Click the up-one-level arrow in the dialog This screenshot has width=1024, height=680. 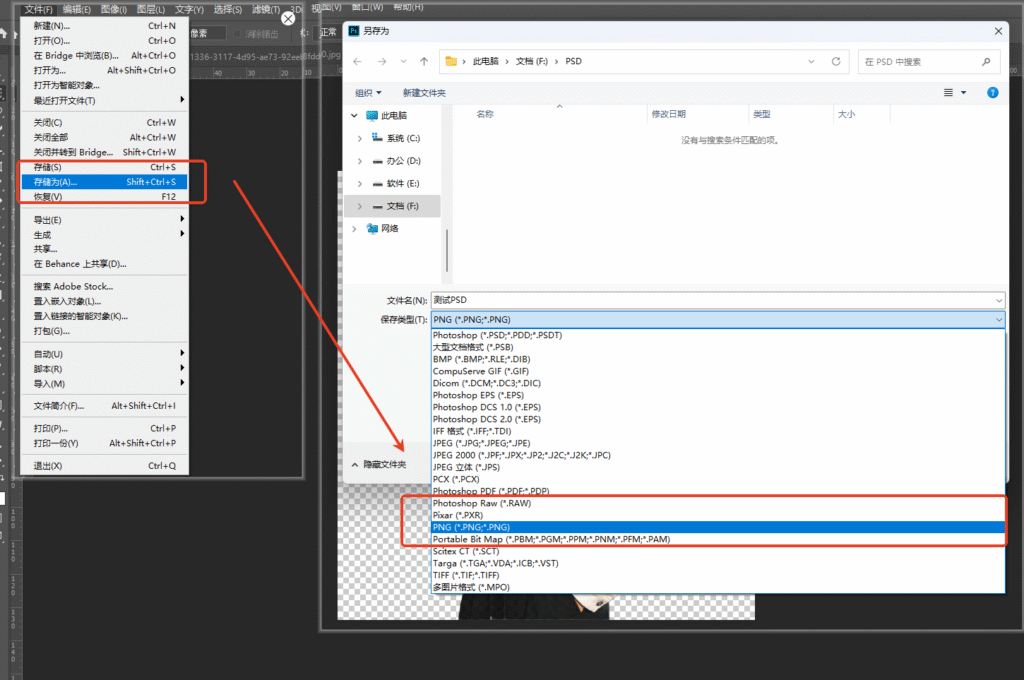click(x=424, y=62)
